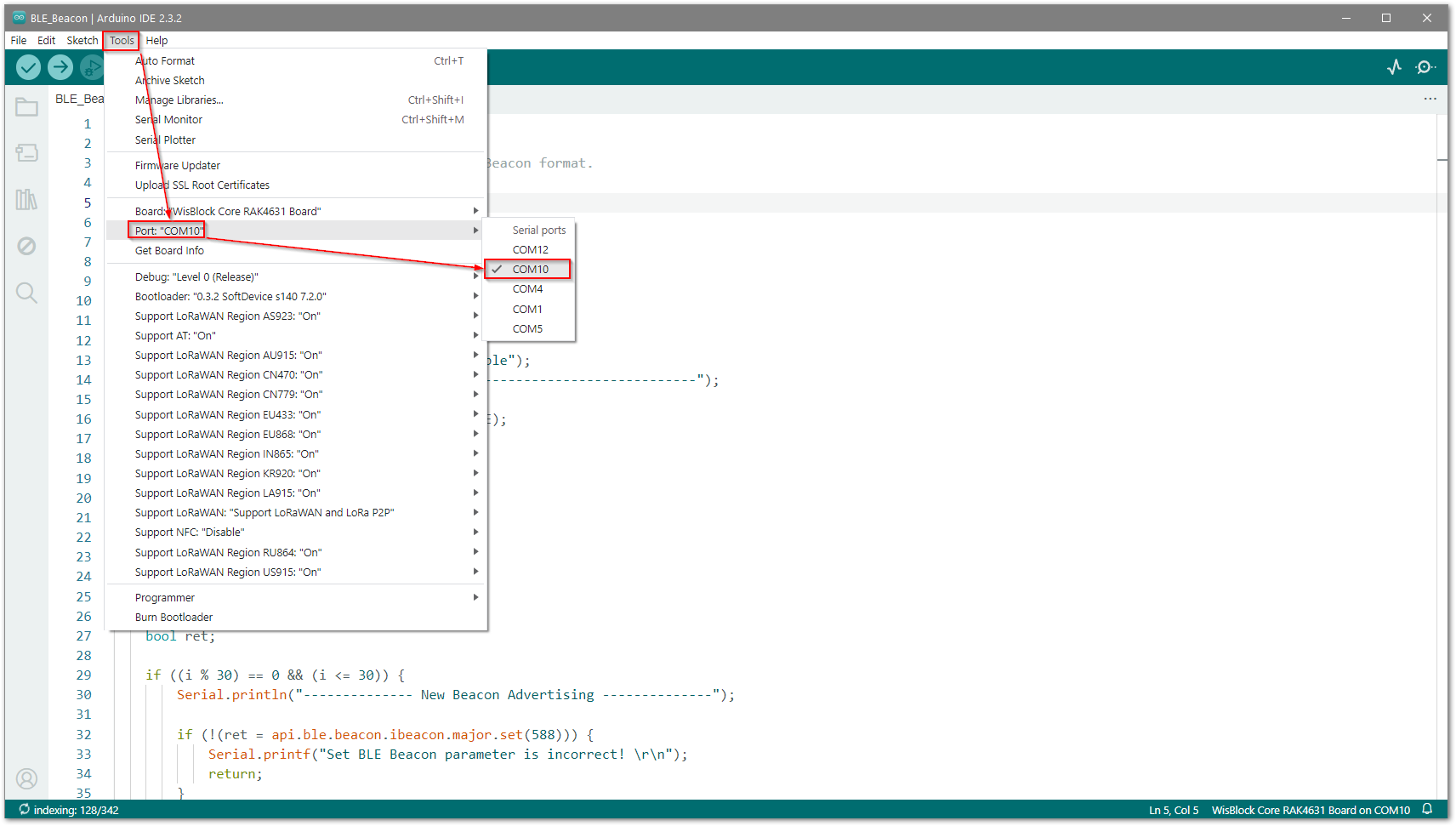Click Burn Bootloader menu entry
Viewport: 1456px width, 826px height.
click(295, 617)
